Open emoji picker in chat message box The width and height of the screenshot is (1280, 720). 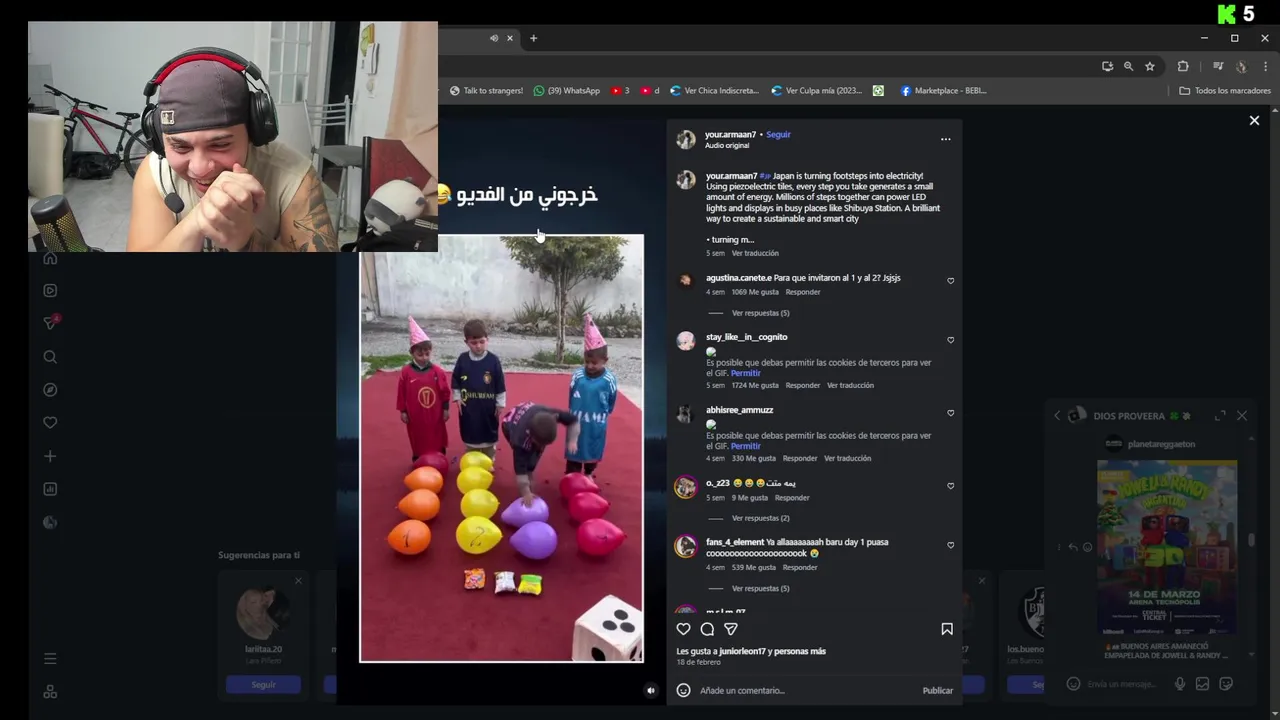(x=1073, y=684)
